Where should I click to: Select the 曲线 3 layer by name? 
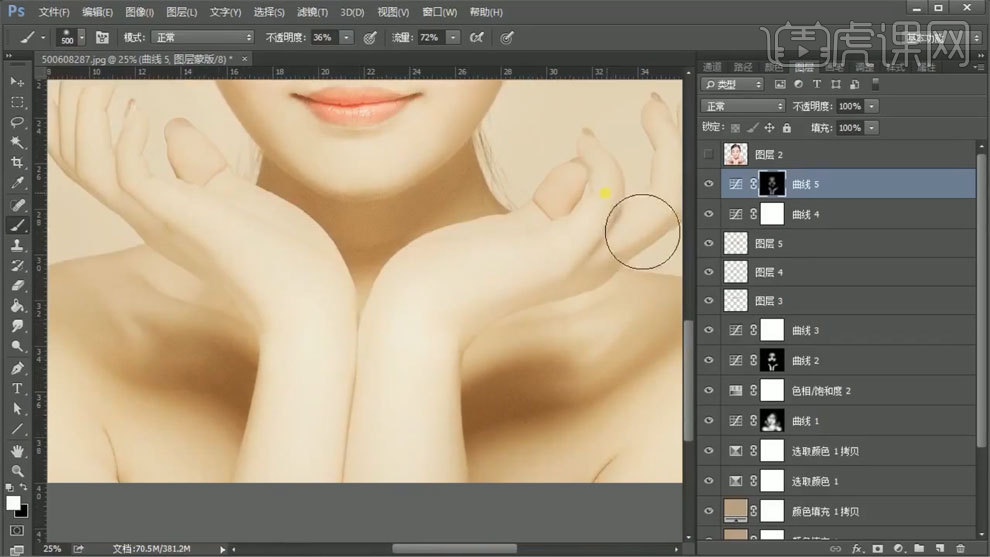pos(805,331)
